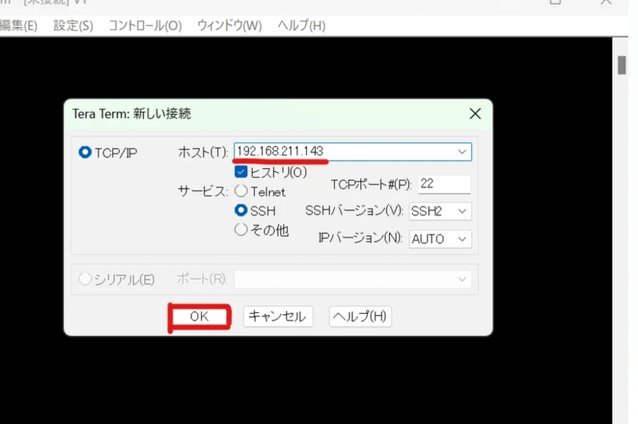Choose Telnet as the service

coord(241,191)
